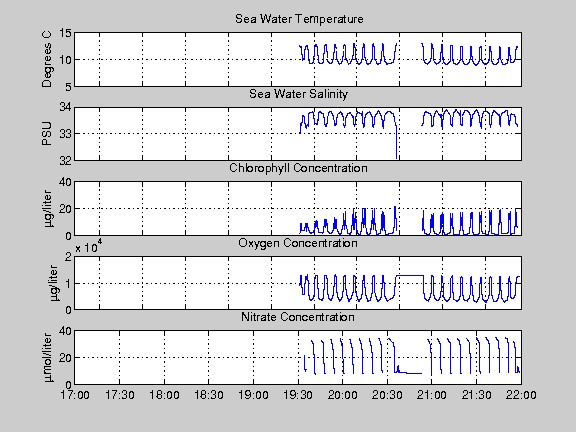The height and width of the screenshot is (432, 576).
Task: Click the 18:00 tick label
Action: click(164, 395)
